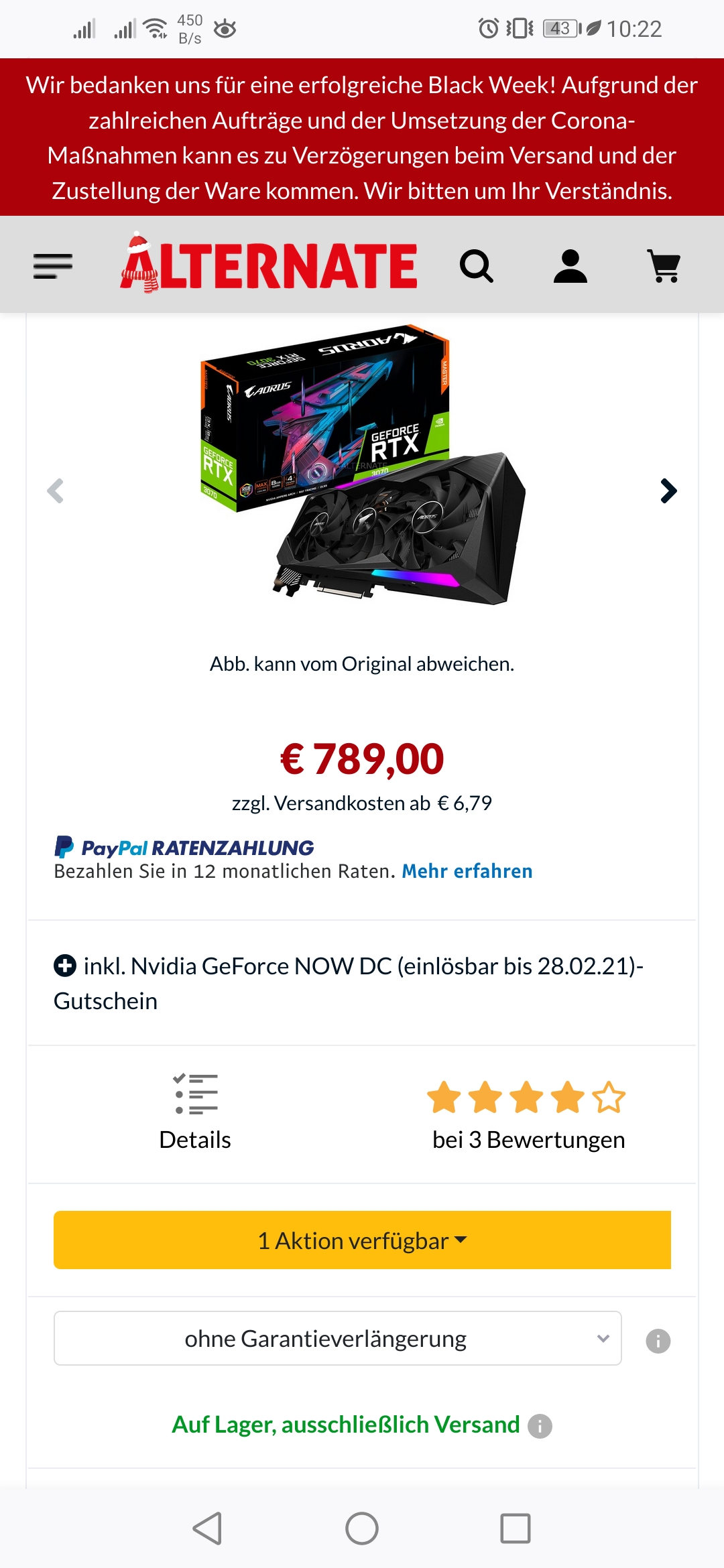The height and width of the screenshot is (1568, 724).
Task: Expand the 1 Aktion verfügbar dropdown
Action: (x=362, y=1240)
